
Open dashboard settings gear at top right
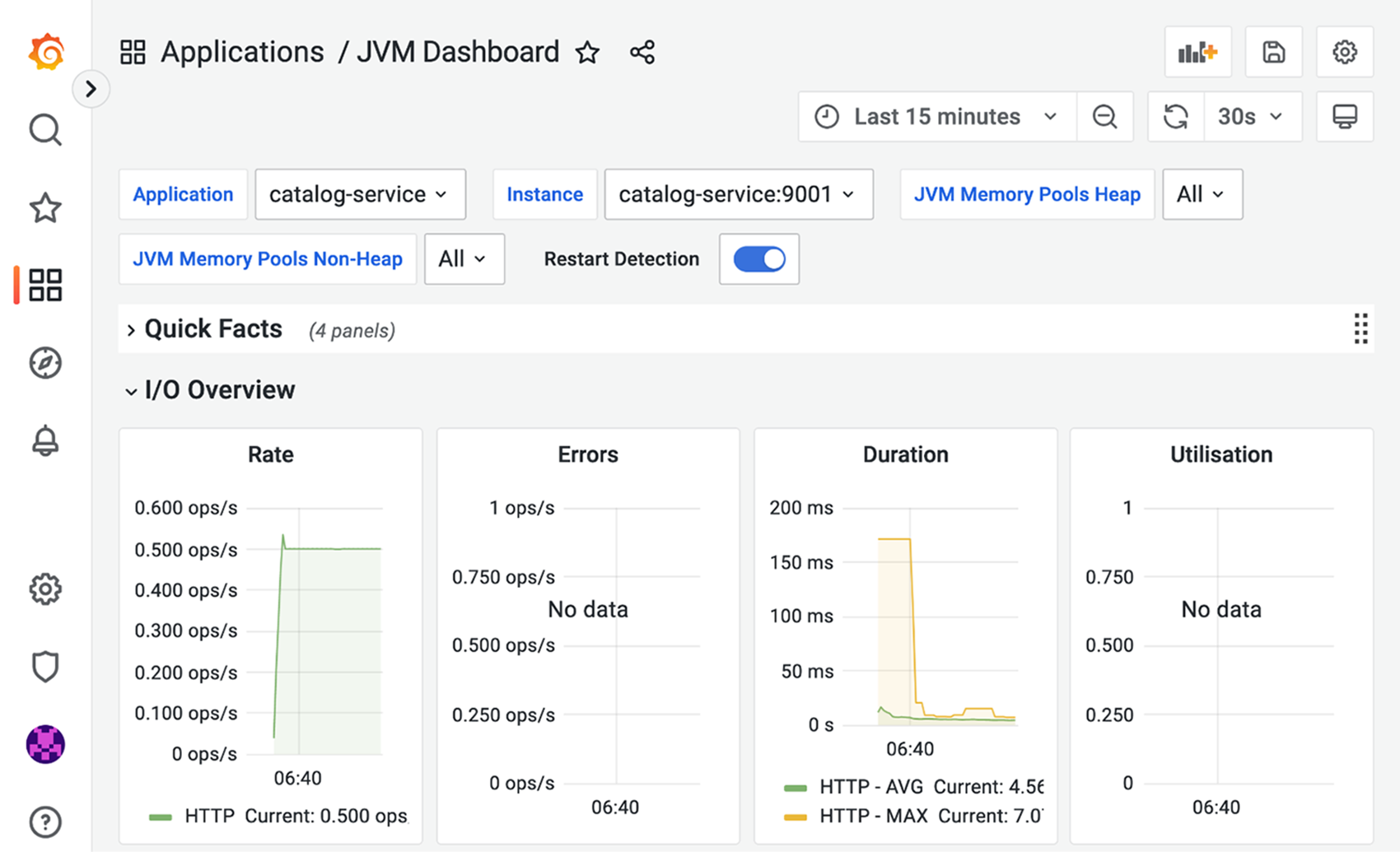(1344, 53)
